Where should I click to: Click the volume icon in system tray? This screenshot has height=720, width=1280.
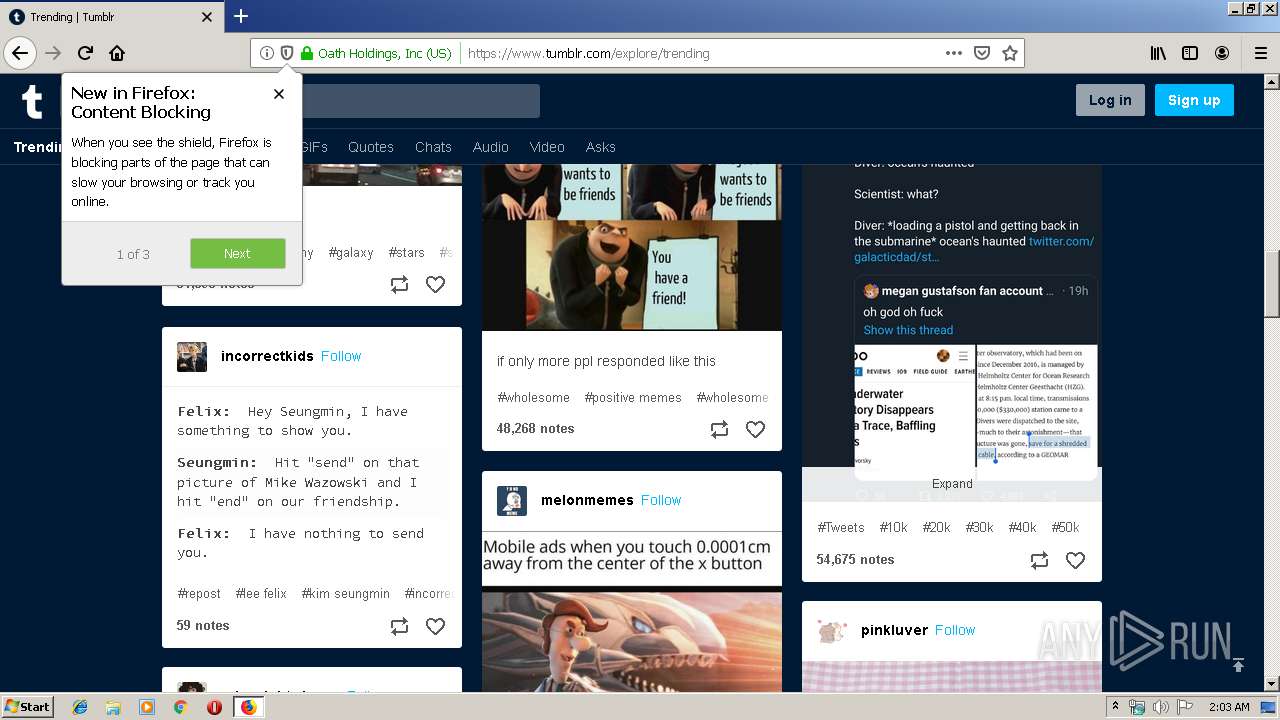point(1161,707)
